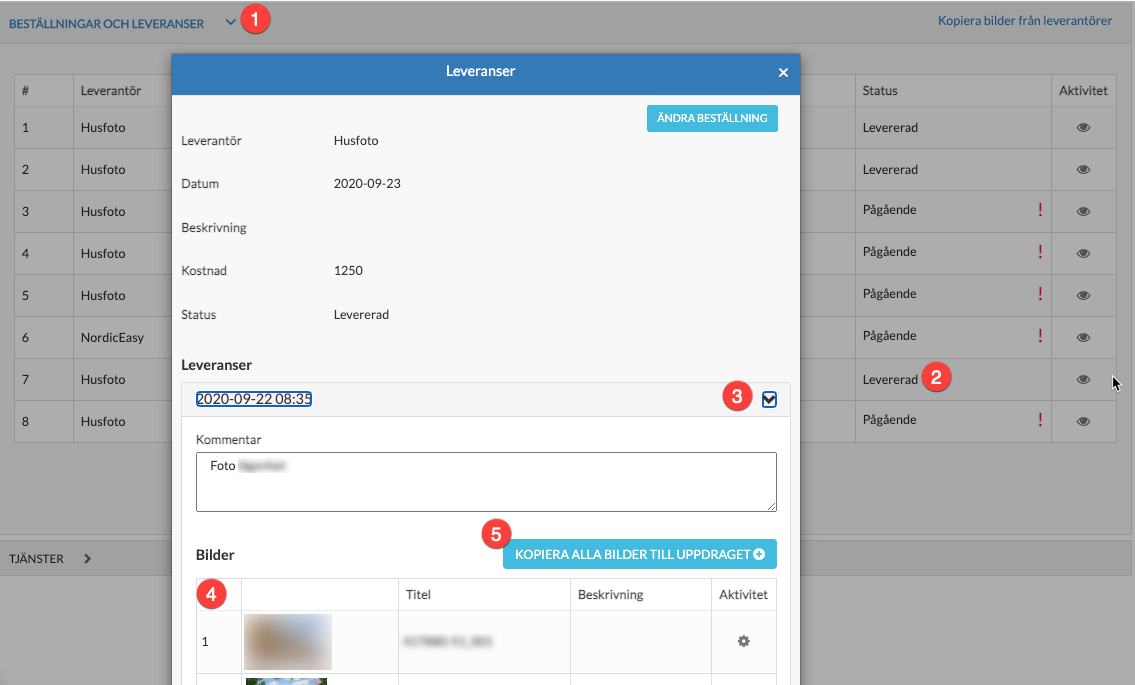Open gear settings for image 1
This screenshot has width=1135, height=685.
click(743, 641)
